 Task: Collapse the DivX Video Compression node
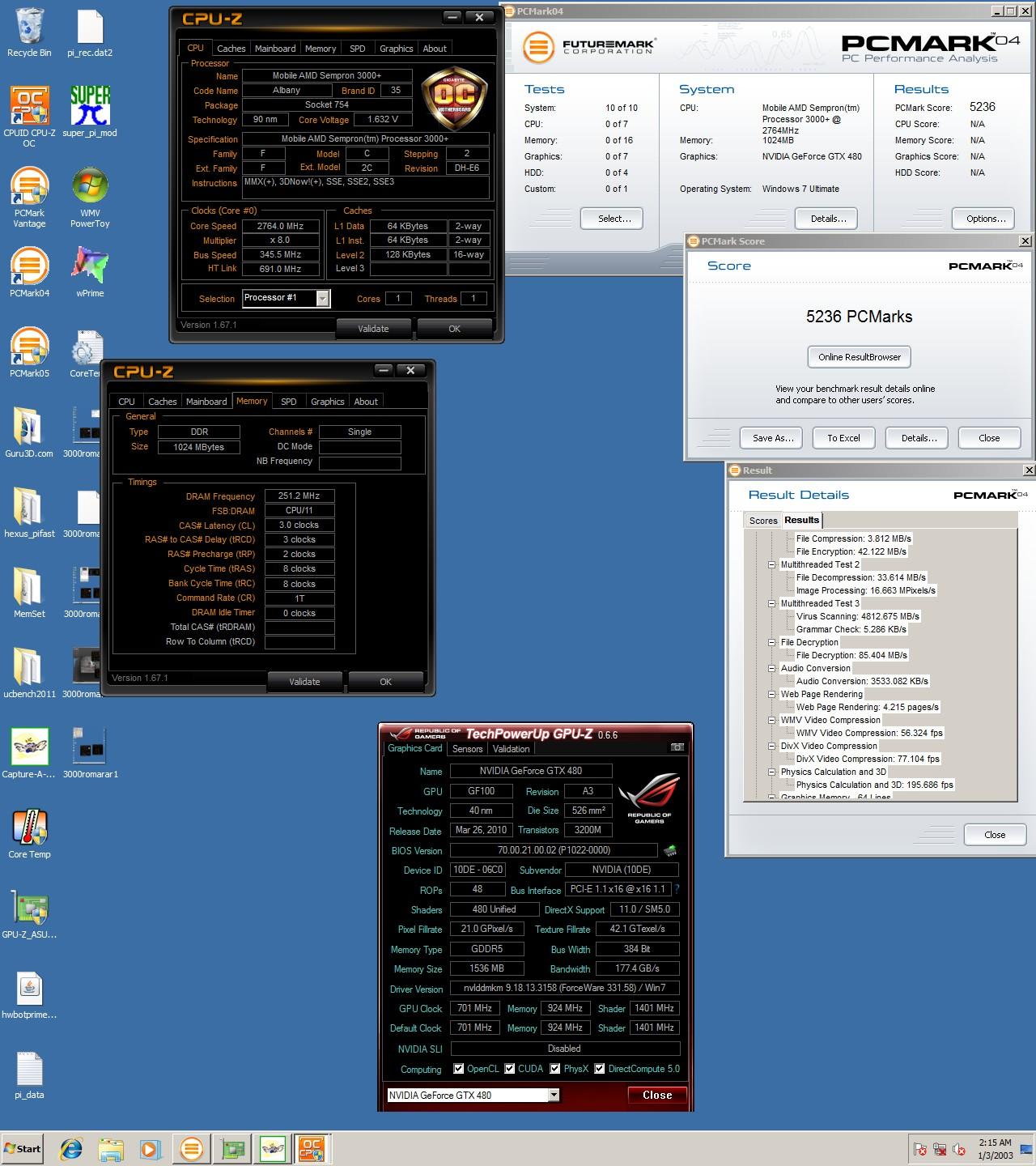point(772,746)
